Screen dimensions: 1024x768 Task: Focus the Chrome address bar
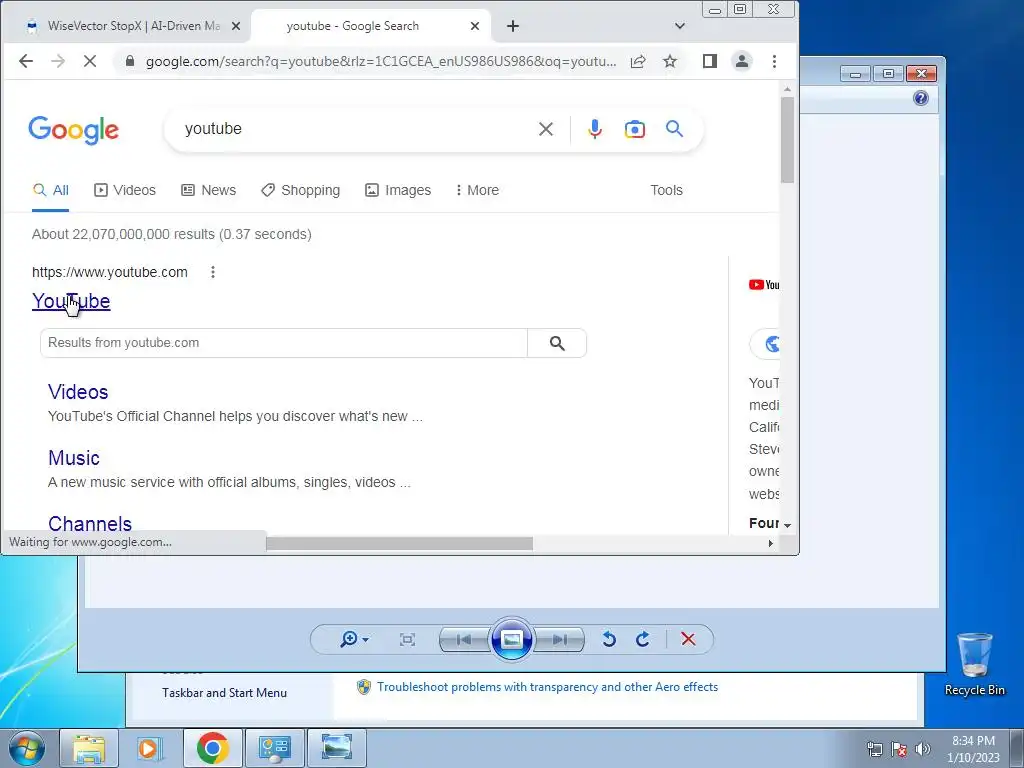[x=381, y=61]
